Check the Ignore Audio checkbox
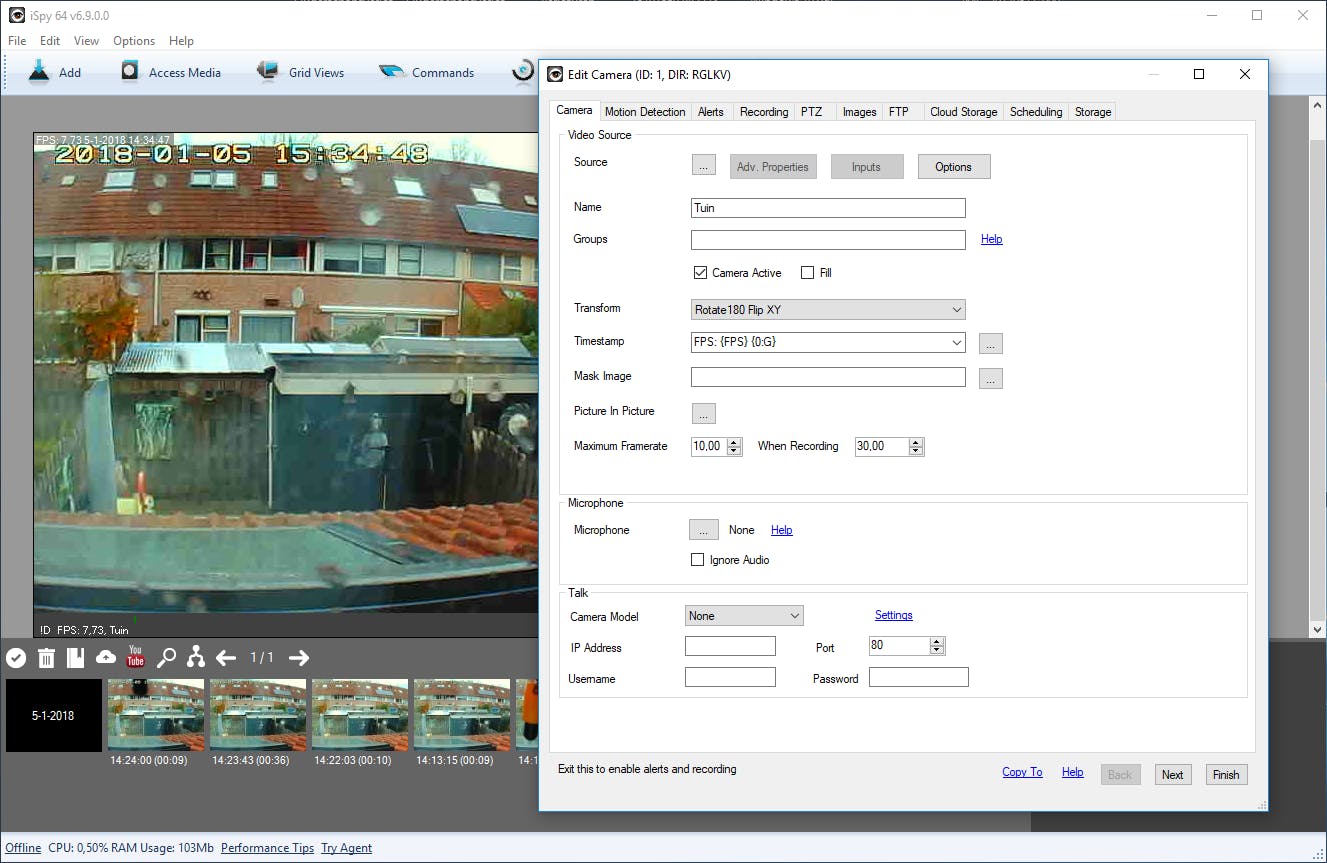This screenshot has height=863, width=1327. [698, 560]
